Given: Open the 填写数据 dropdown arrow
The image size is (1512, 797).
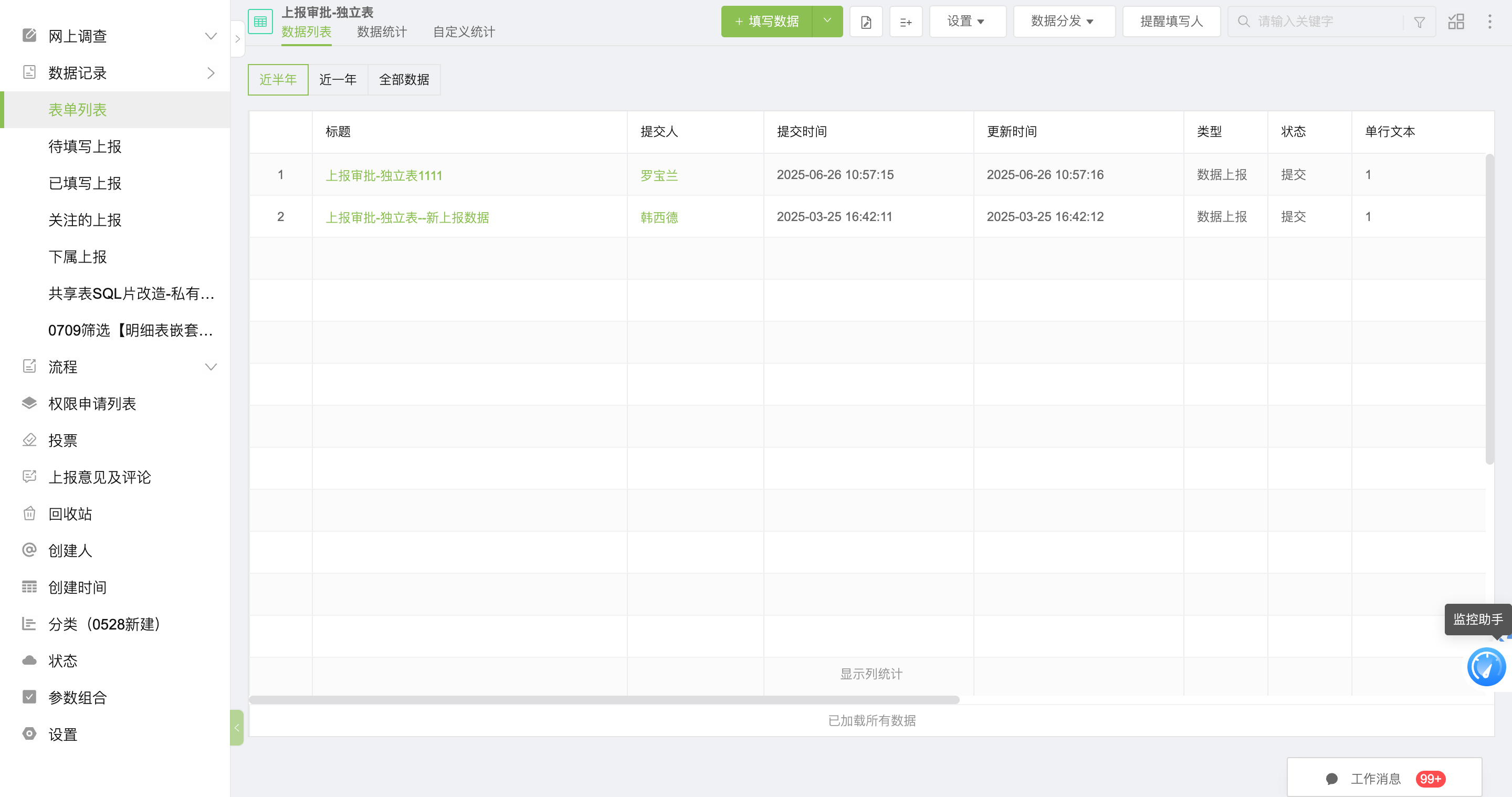Looking at the screenshot, I should coord(827,21).
